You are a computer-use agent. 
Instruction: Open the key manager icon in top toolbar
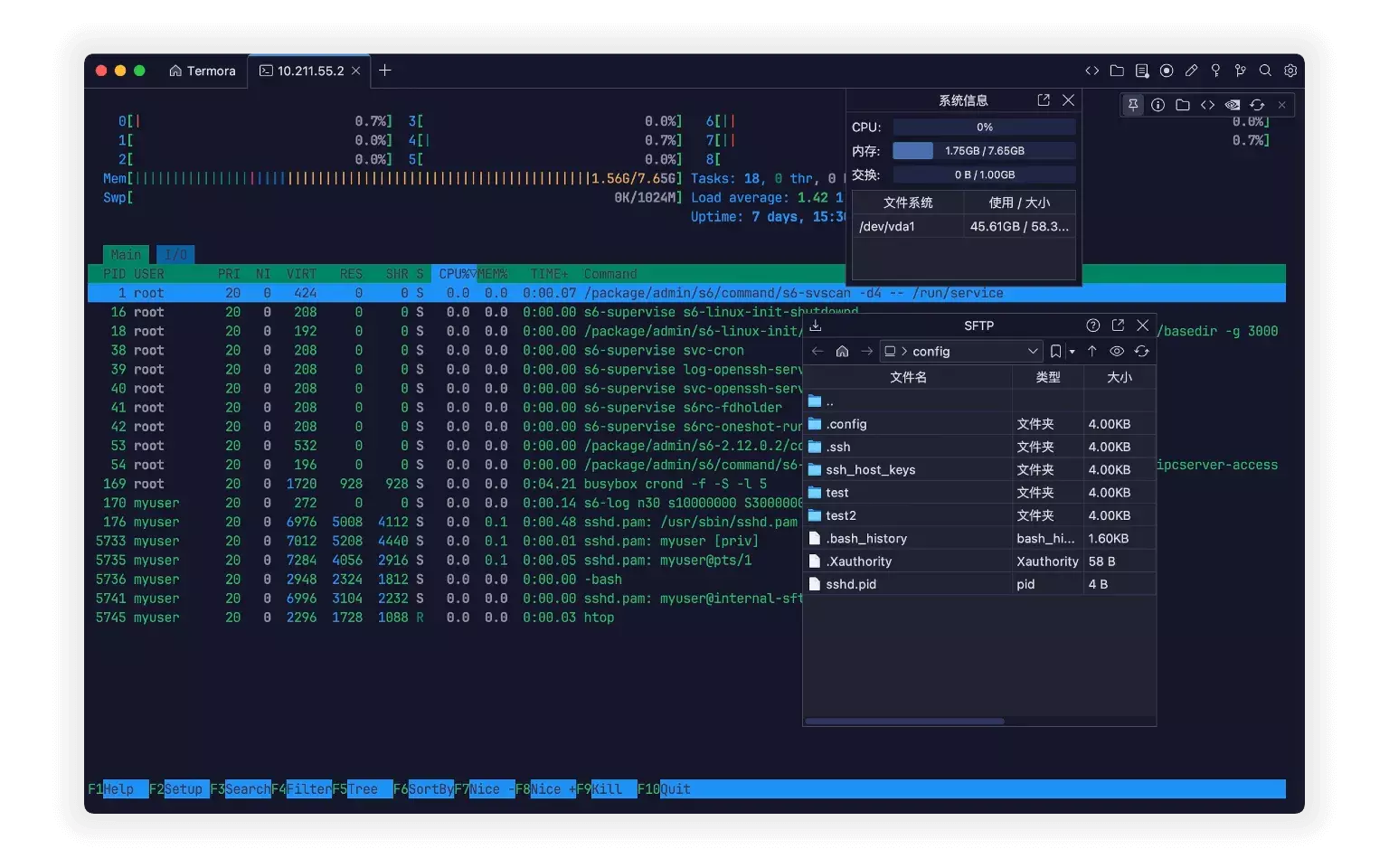point(1215,71)
